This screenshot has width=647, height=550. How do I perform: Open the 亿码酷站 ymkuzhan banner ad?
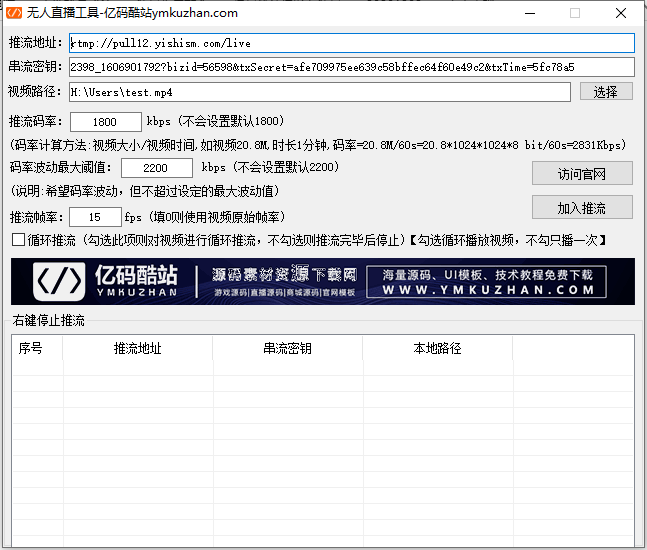(323, 281)
